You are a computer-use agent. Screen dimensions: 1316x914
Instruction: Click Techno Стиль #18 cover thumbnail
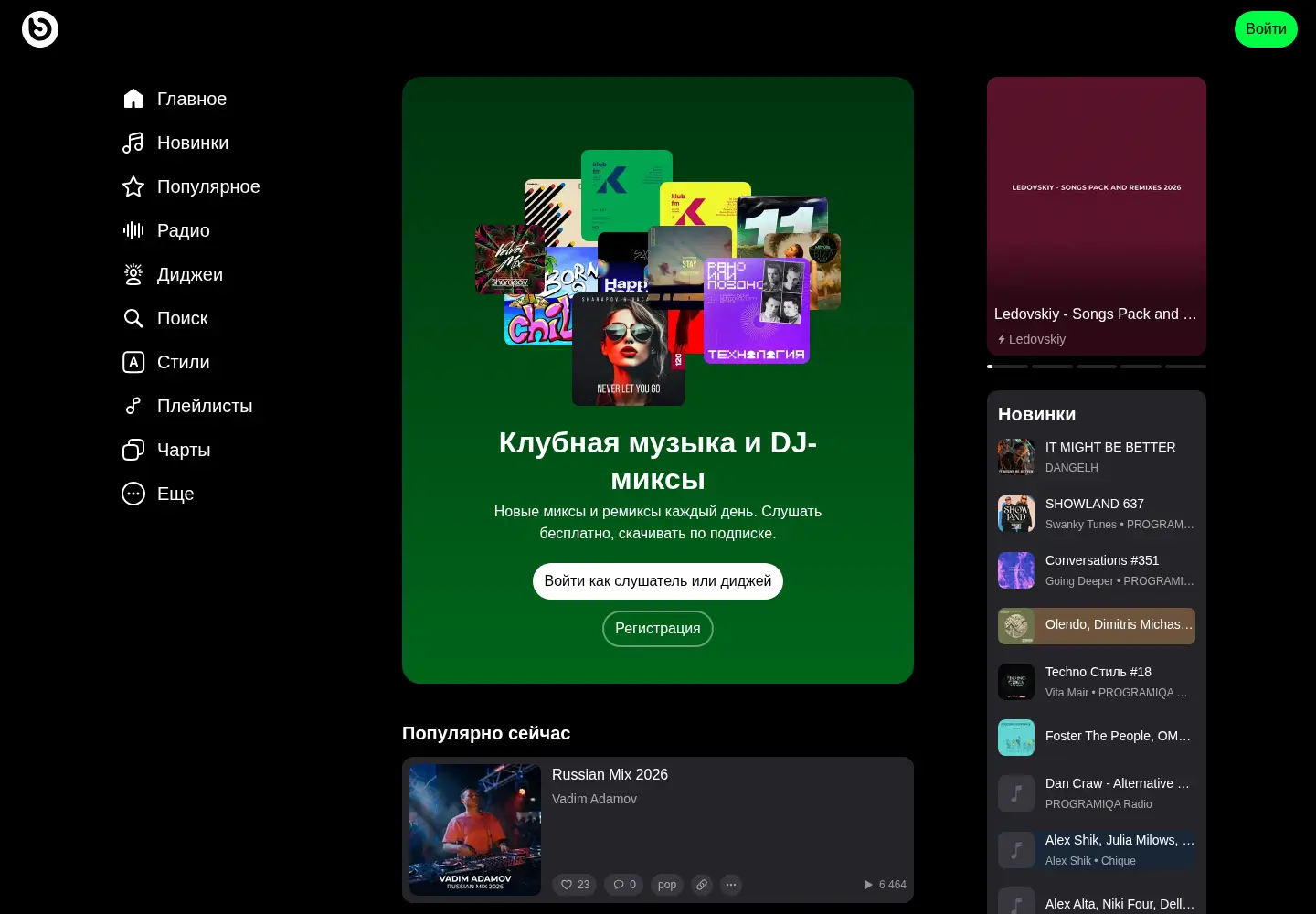(1016, 682)
